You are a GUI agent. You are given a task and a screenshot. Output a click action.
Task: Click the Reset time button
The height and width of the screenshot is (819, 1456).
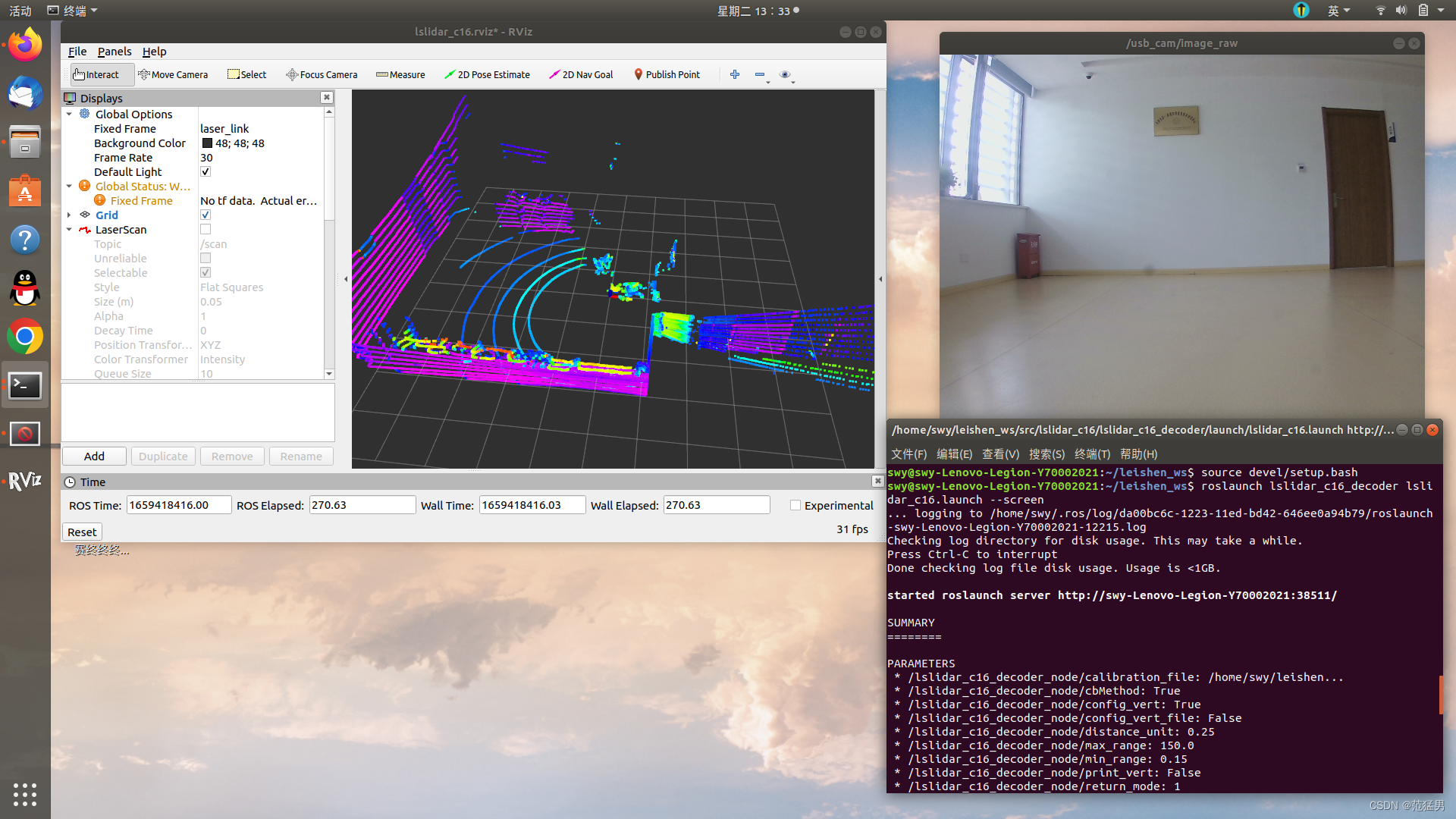[82, 532]
